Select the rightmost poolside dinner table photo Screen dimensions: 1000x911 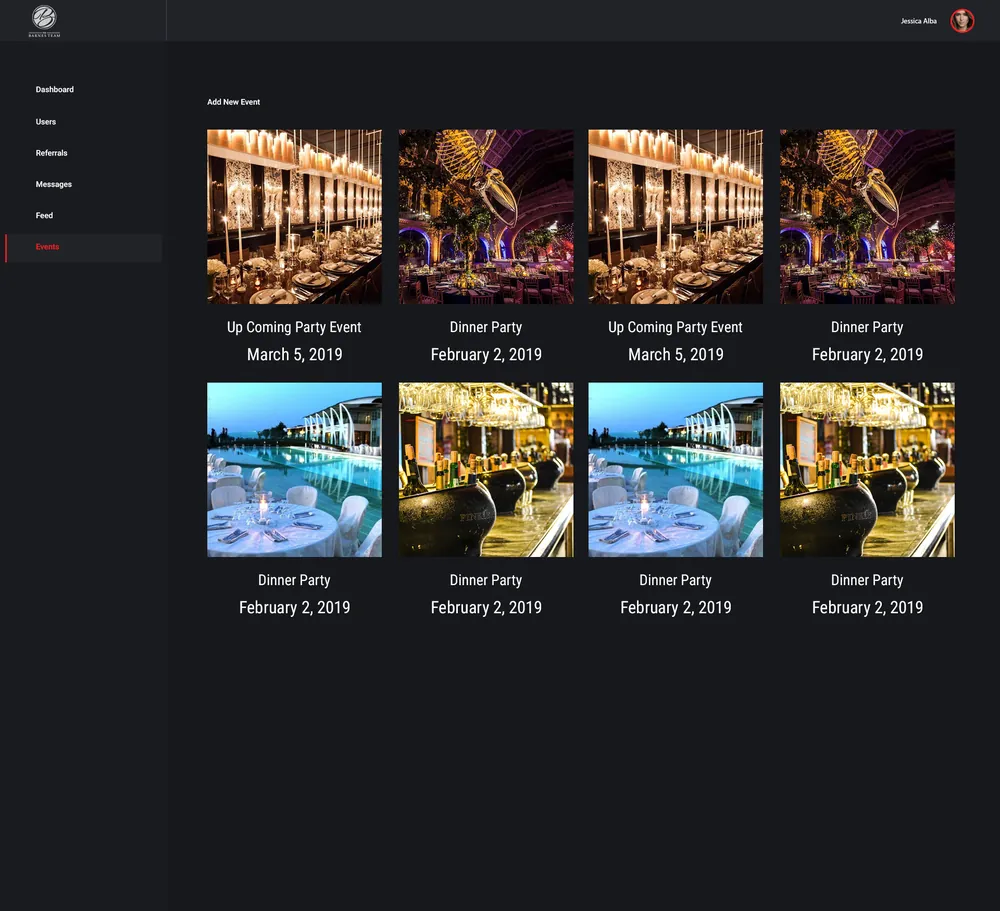click(675, 470)
